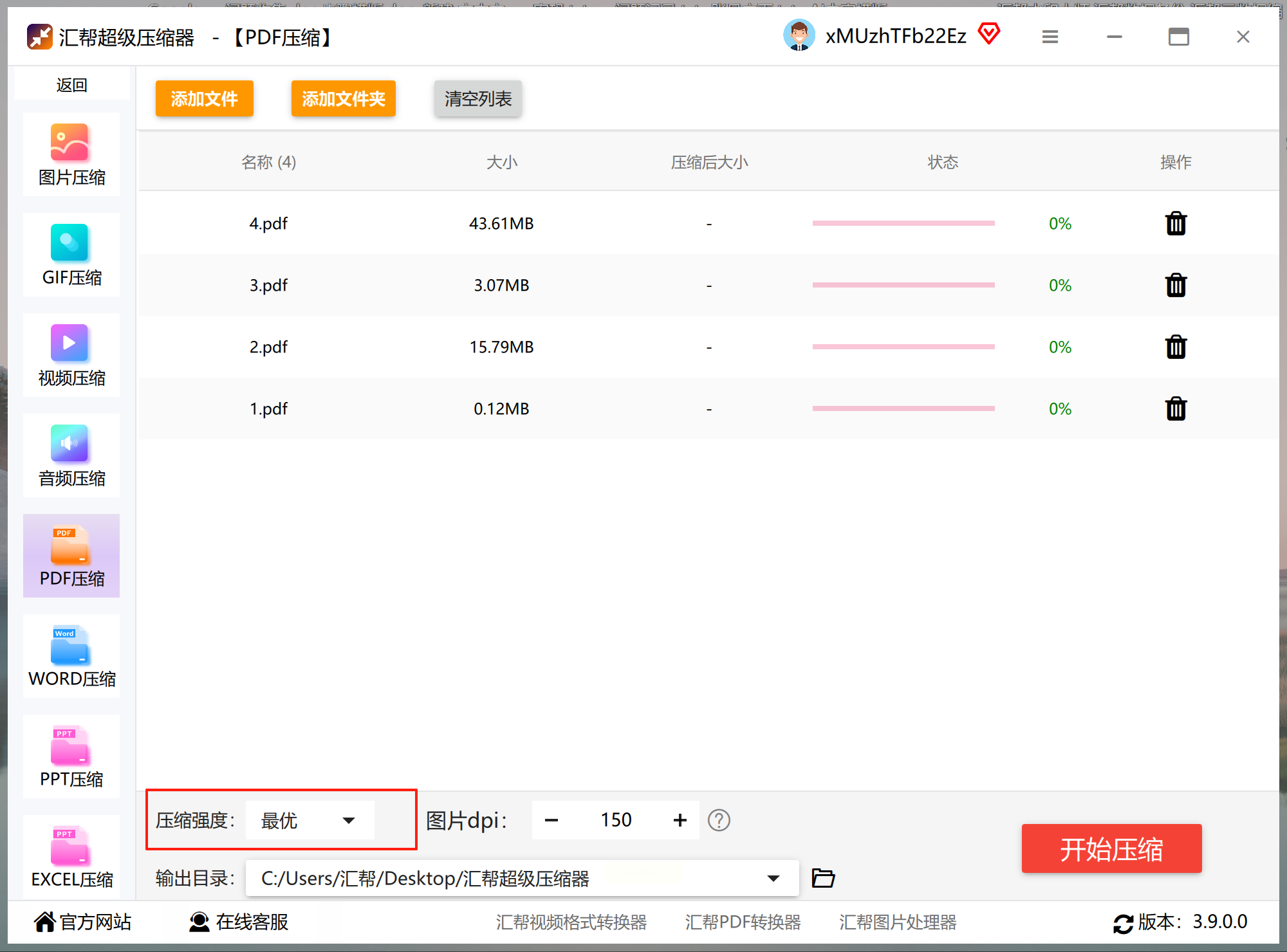
Task: Increase image dpi with plus button
Action: coord(680,820)
